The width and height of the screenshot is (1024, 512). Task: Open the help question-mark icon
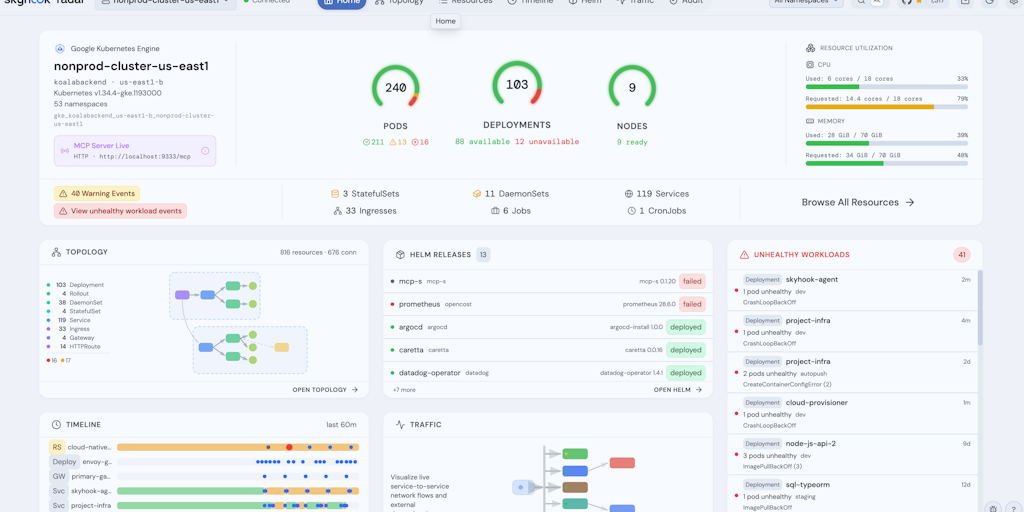[x=1013, y=507]
